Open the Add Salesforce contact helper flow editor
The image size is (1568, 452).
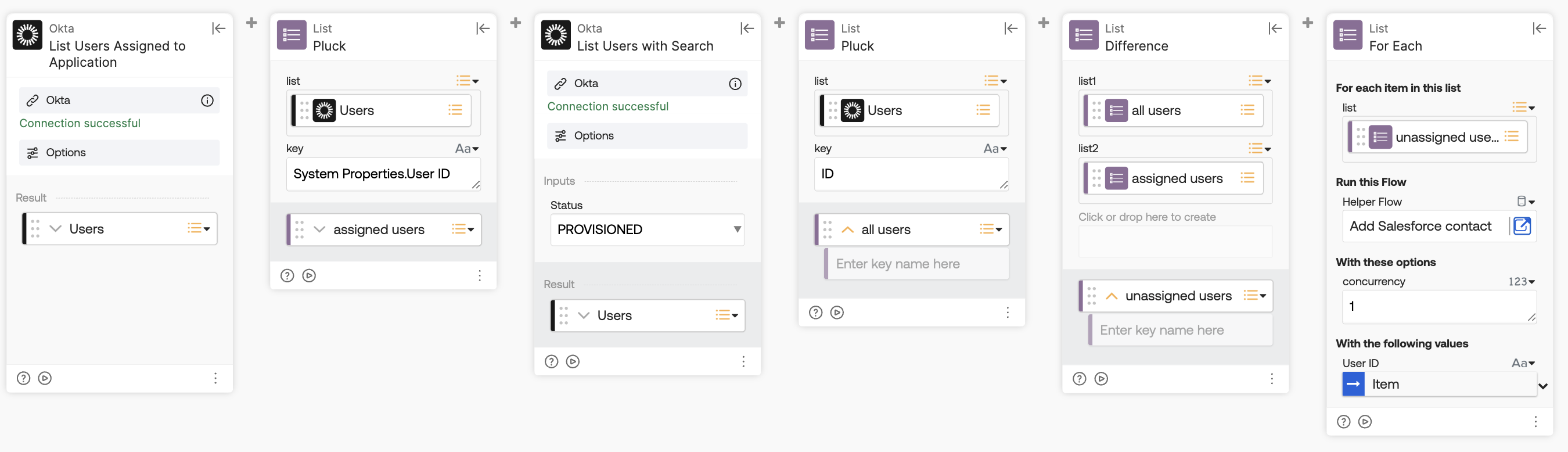tap(1522, 226)
